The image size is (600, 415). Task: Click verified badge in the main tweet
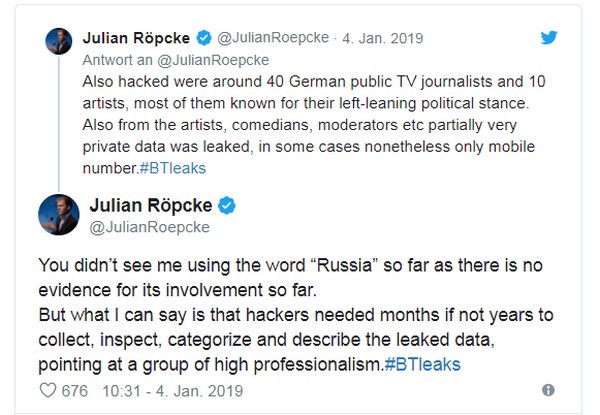(227, 206)
